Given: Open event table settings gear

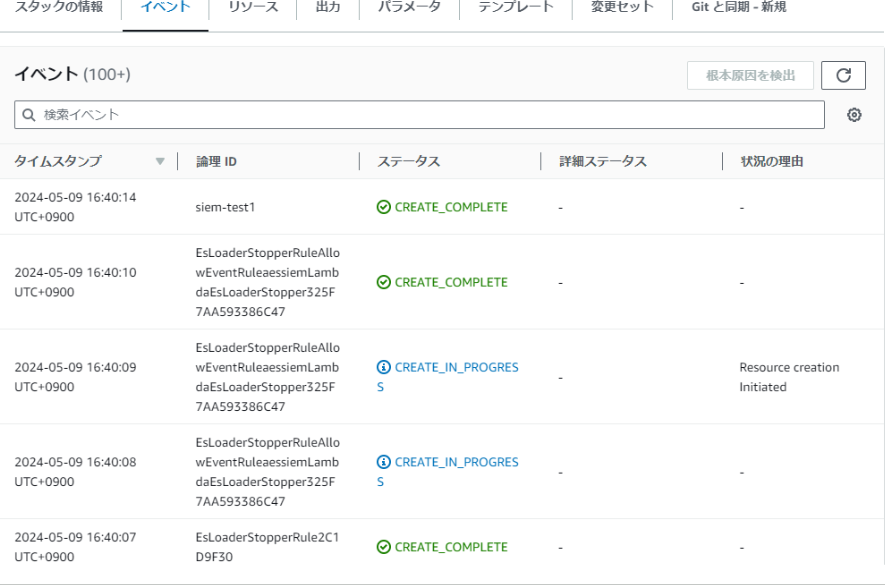Looking at the screenshot, I should (854, 115).
